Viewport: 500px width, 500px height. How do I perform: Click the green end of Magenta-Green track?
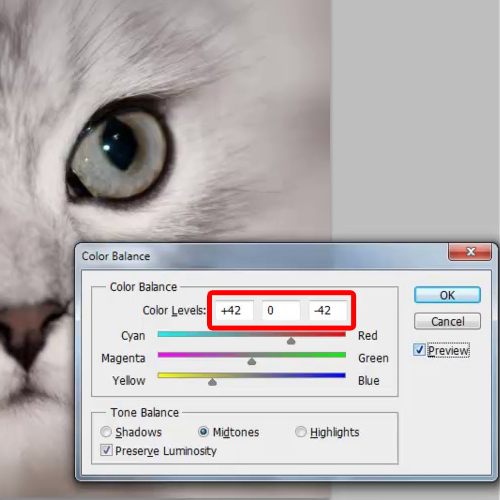coord(340,355)
